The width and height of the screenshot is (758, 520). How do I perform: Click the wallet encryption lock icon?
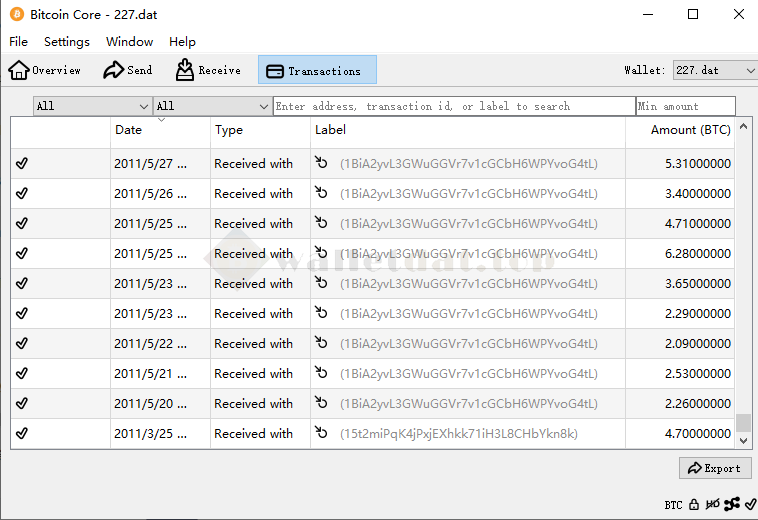(694, 505)
